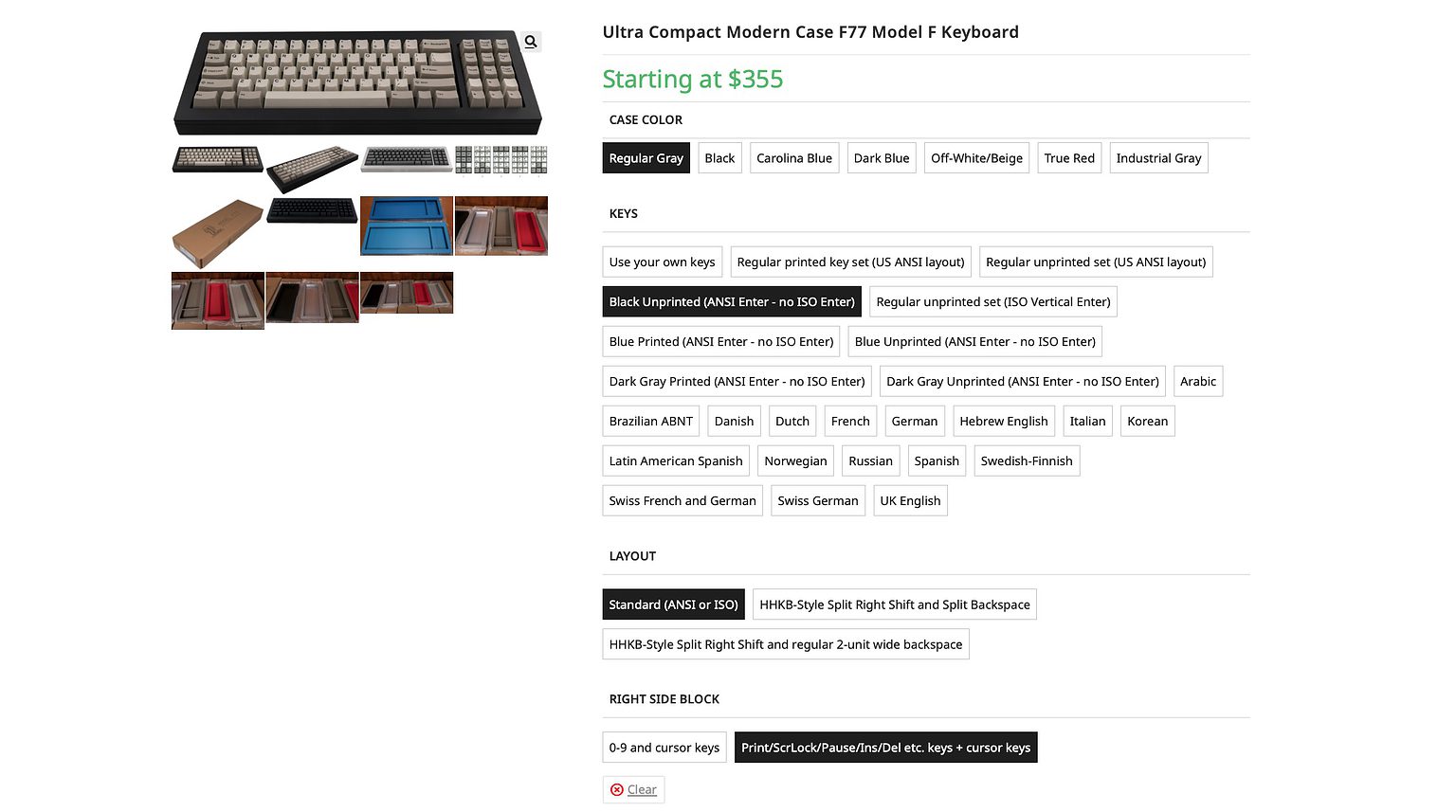Select the Black case color
1456x812 pixels.
tap(719, 157)
